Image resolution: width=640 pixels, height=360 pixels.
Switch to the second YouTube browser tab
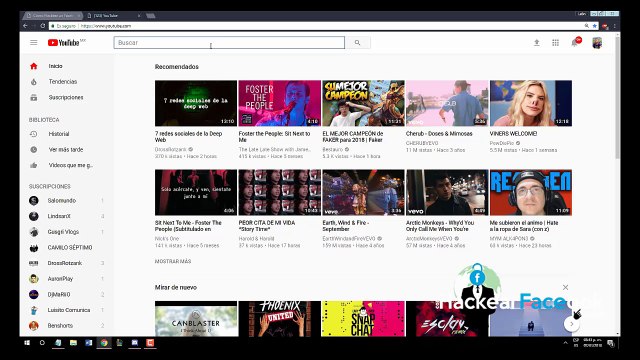coord(113,16)
